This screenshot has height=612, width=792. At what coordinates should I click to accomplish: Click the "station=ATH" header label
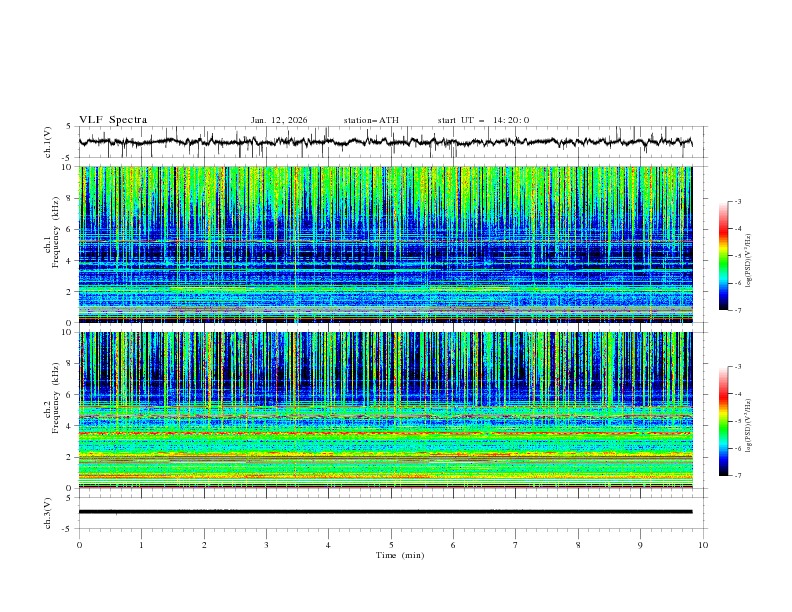pyautogui.click(x=371, y=120)
